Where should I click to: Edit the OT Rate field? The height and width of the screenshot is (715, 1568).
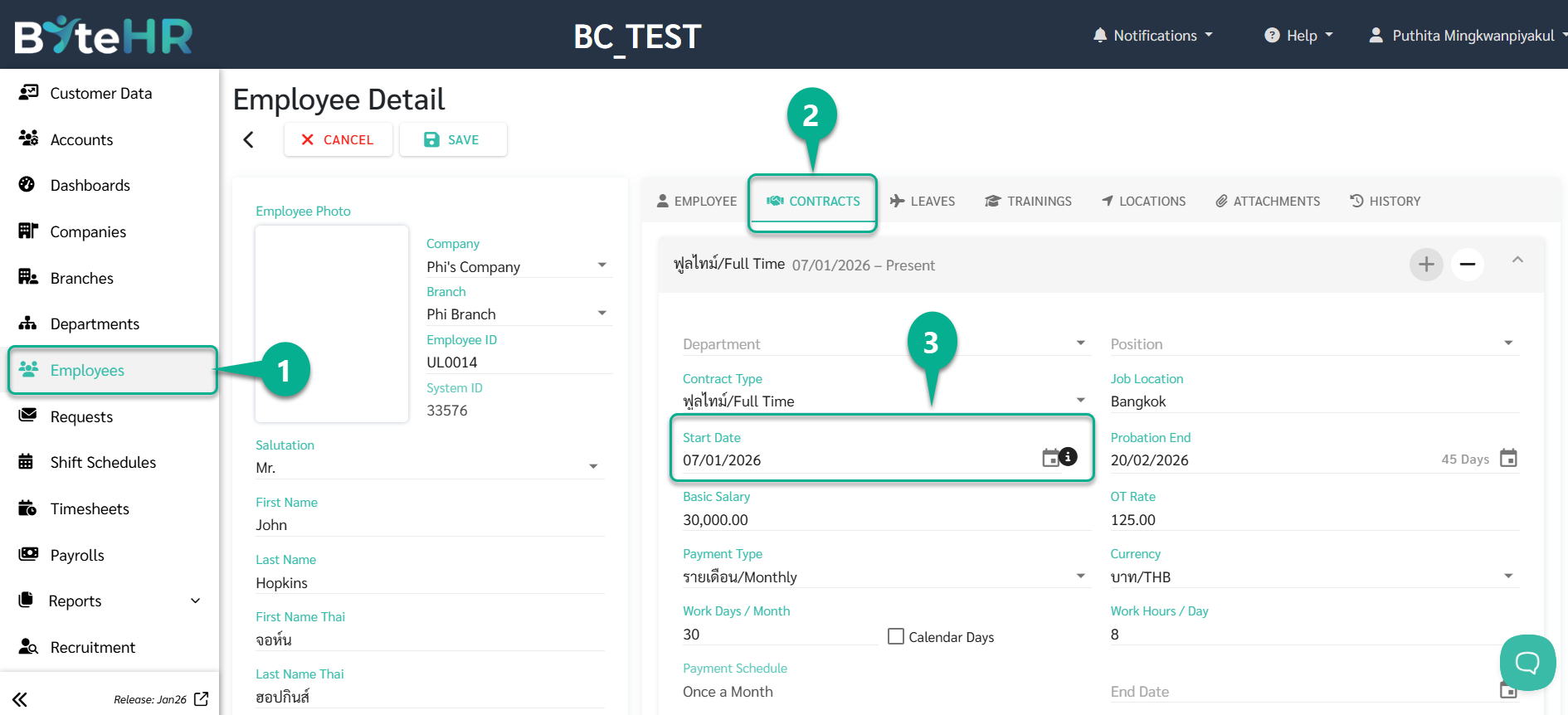pos(1314,519)
